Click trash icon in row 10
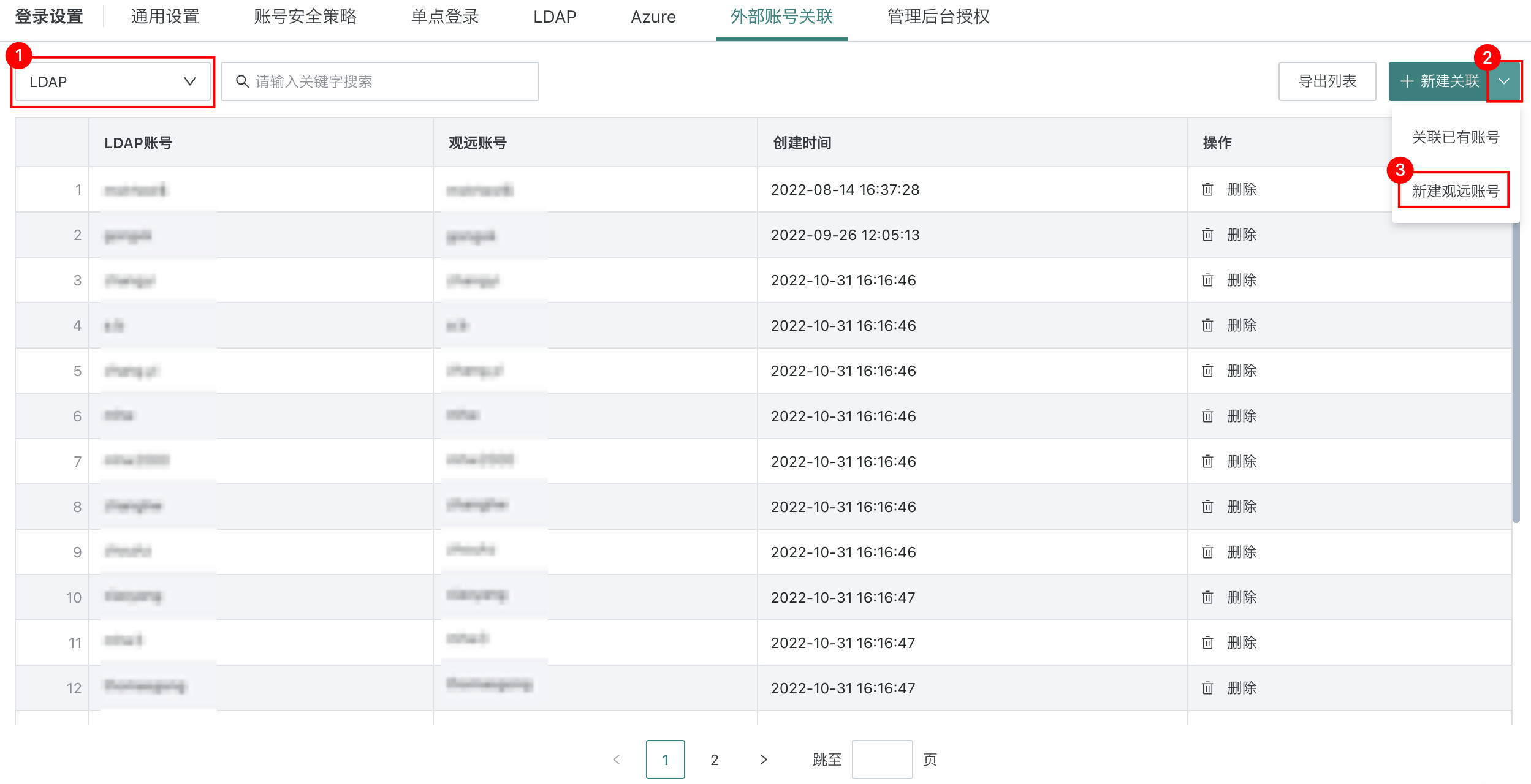The height and width of the screenshot is (784, 1531). tap(1207, 597)
